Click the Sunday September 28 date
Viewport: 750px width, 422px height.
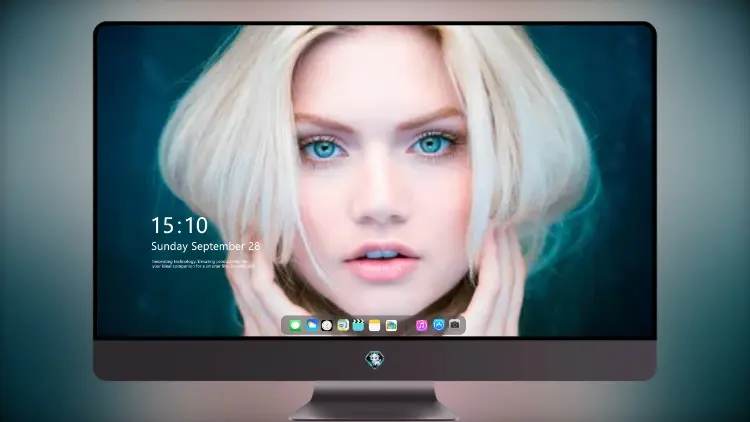pos(206,246)
